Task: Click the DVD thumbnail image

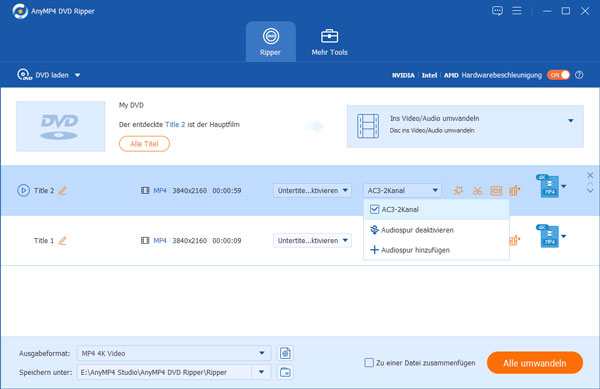Action: point(60,126)
